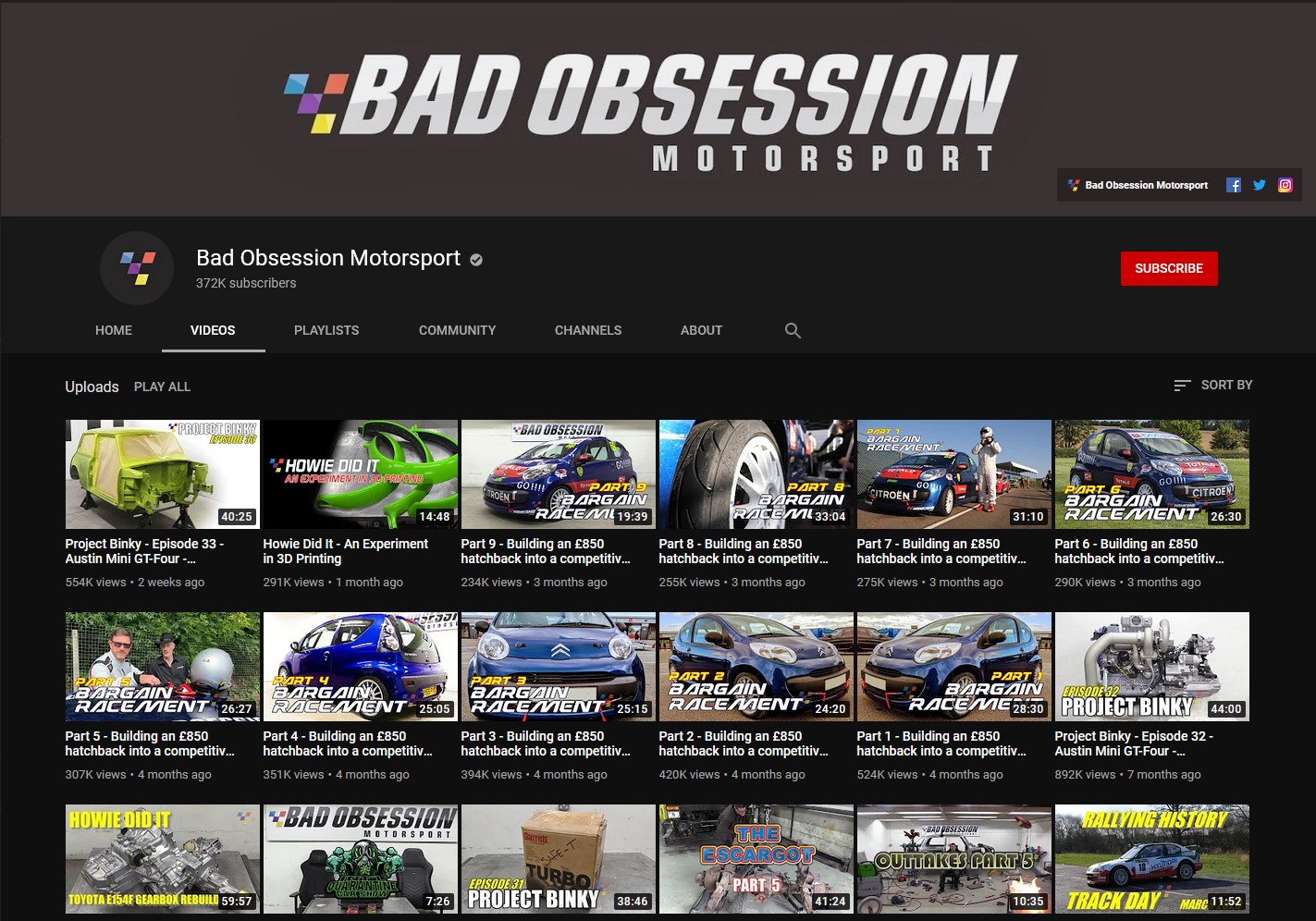Click the 'Part 8 - Building an £850' title
This screenshot has width=1316, height=921.
pyautogui.click(x=744, y=551)
